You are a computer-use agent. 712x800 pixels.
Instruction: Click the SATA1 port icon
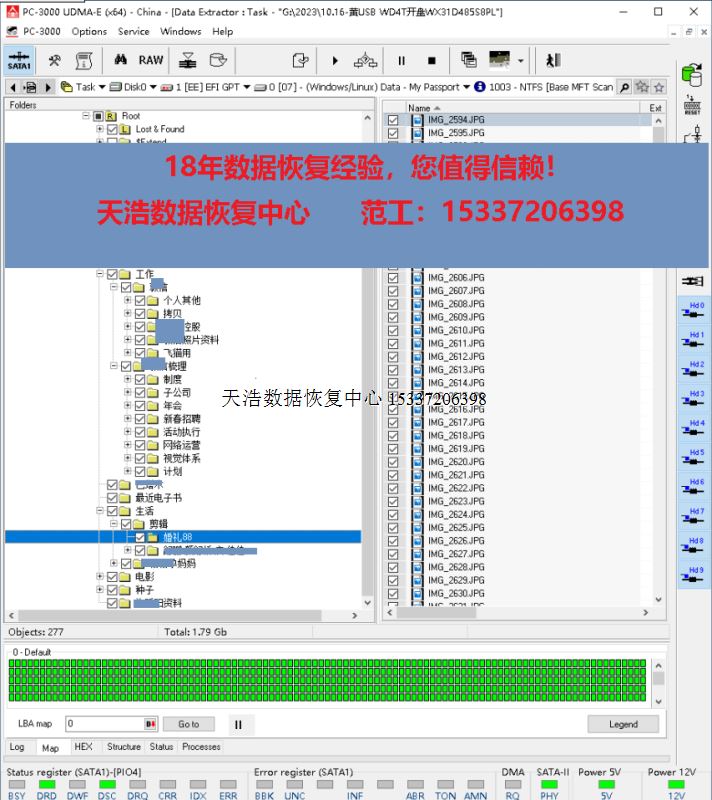[18, 60]
